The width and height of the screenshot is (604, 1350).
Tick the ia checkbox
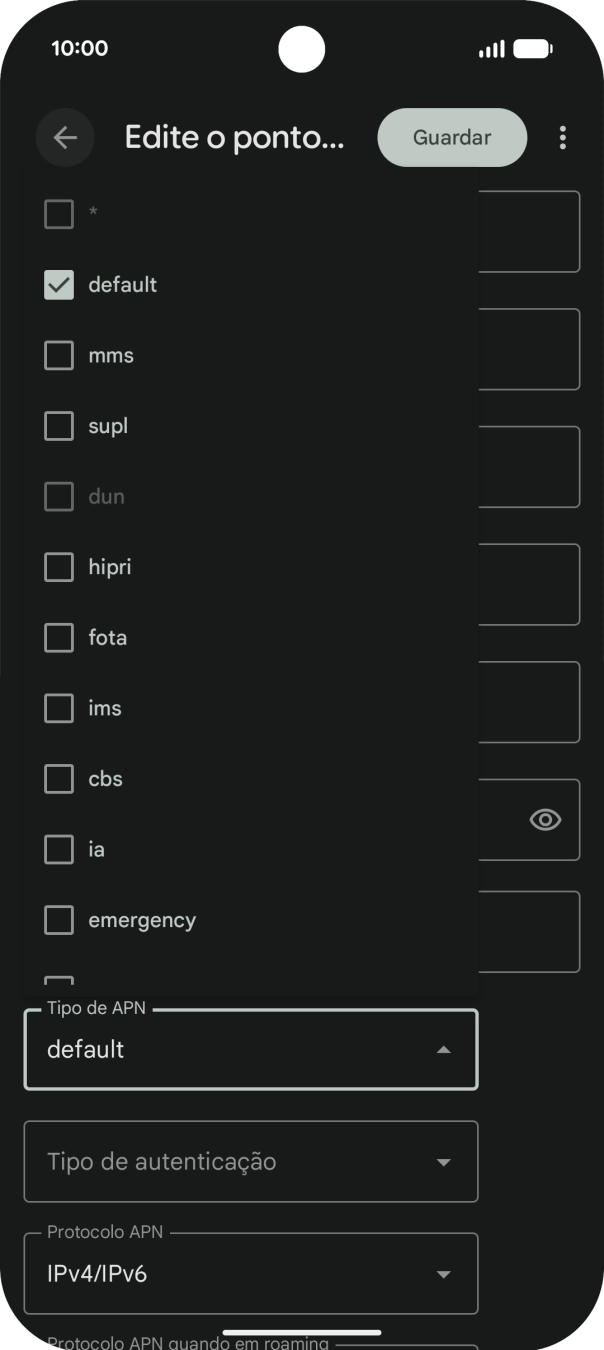click(59, 850)
